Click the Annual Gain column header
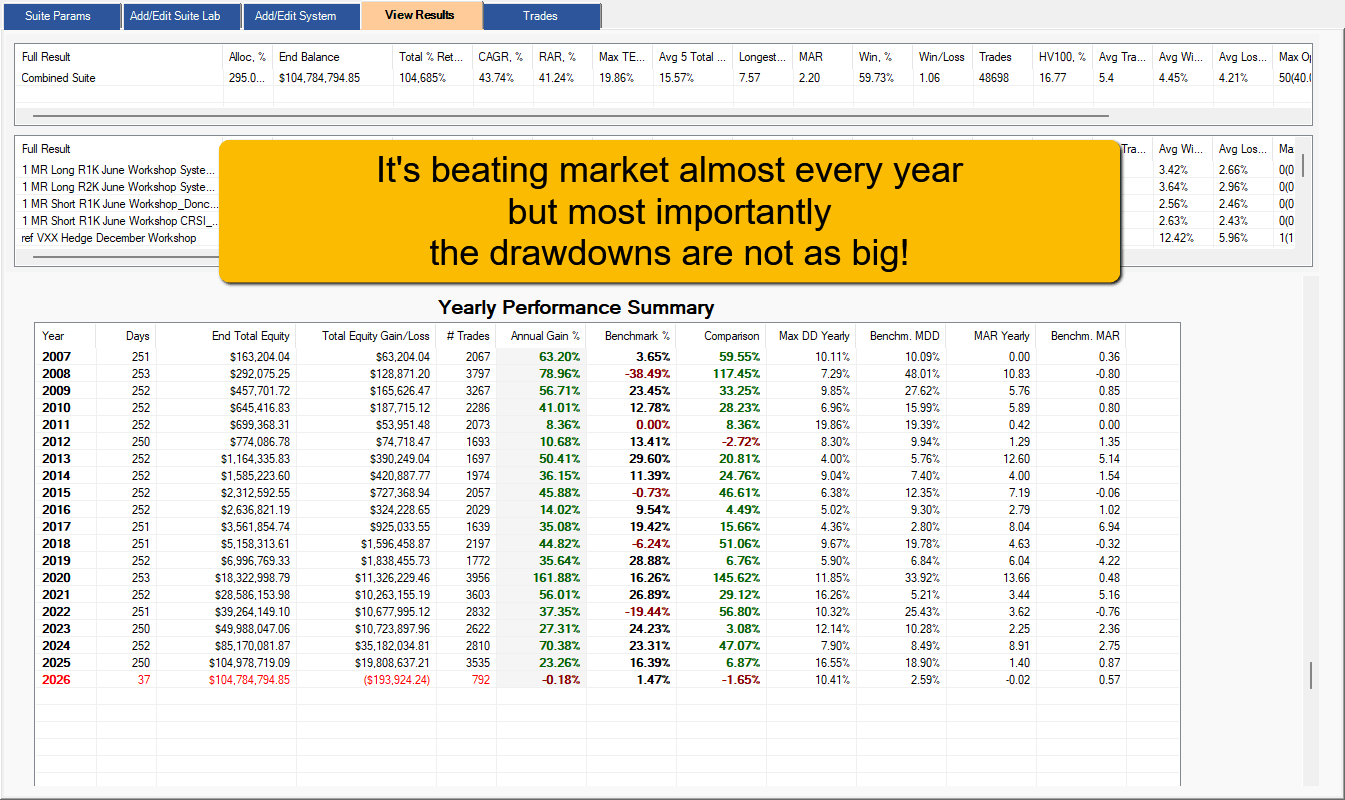 (540, 336)
